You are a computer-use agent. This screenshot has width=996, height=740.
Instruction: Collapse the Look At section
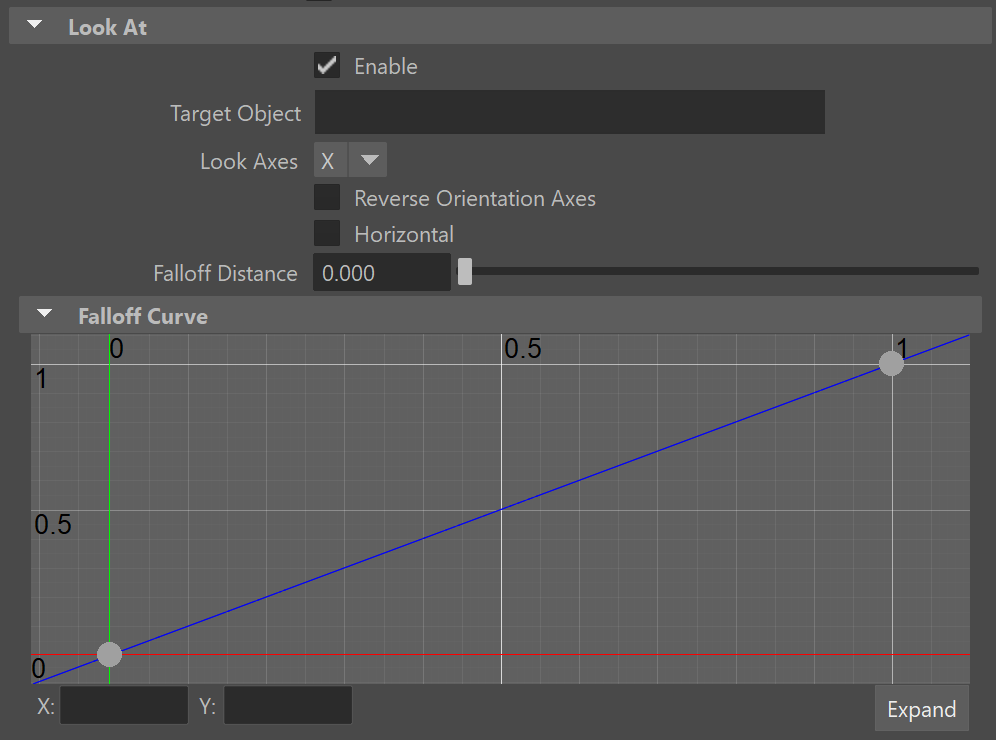tap(35, 25)
